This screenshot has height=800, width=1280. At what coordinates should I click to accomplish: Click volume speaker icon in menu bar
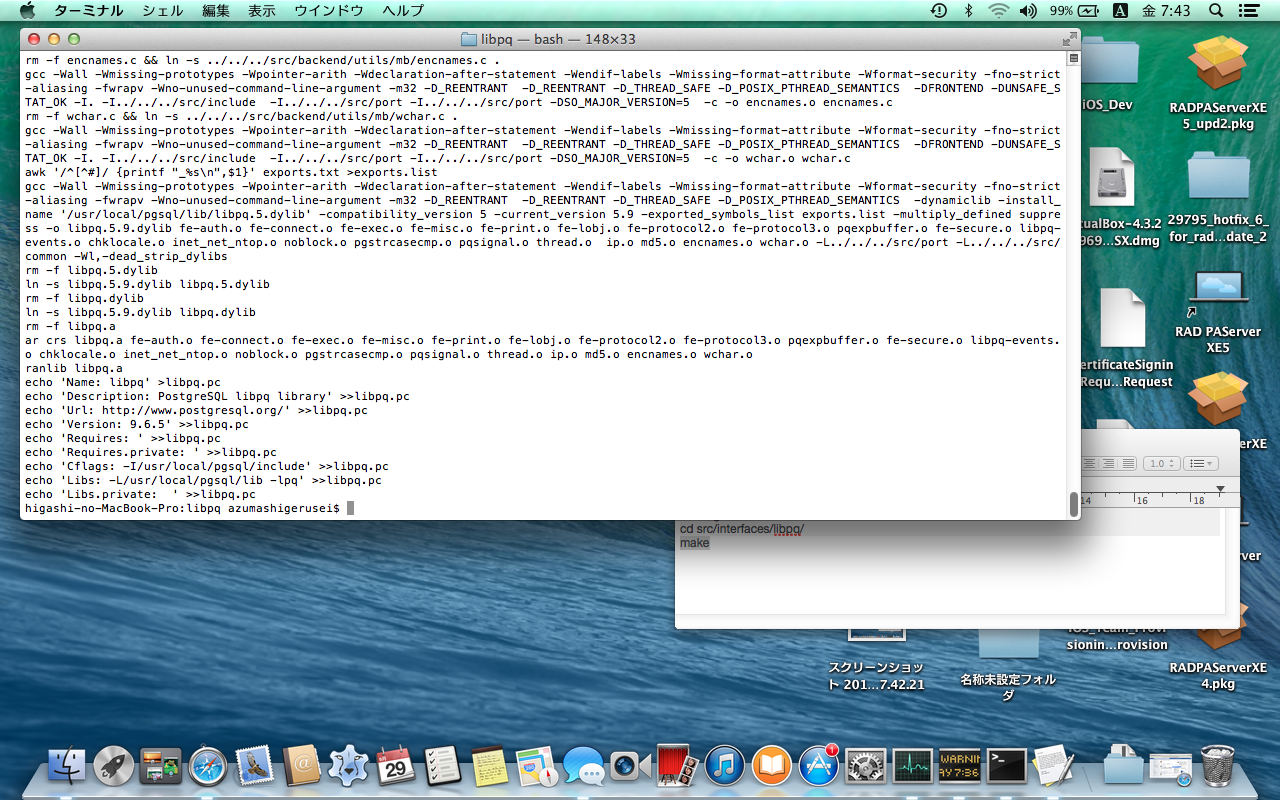pyautogui.click(x=1028, y=11)
